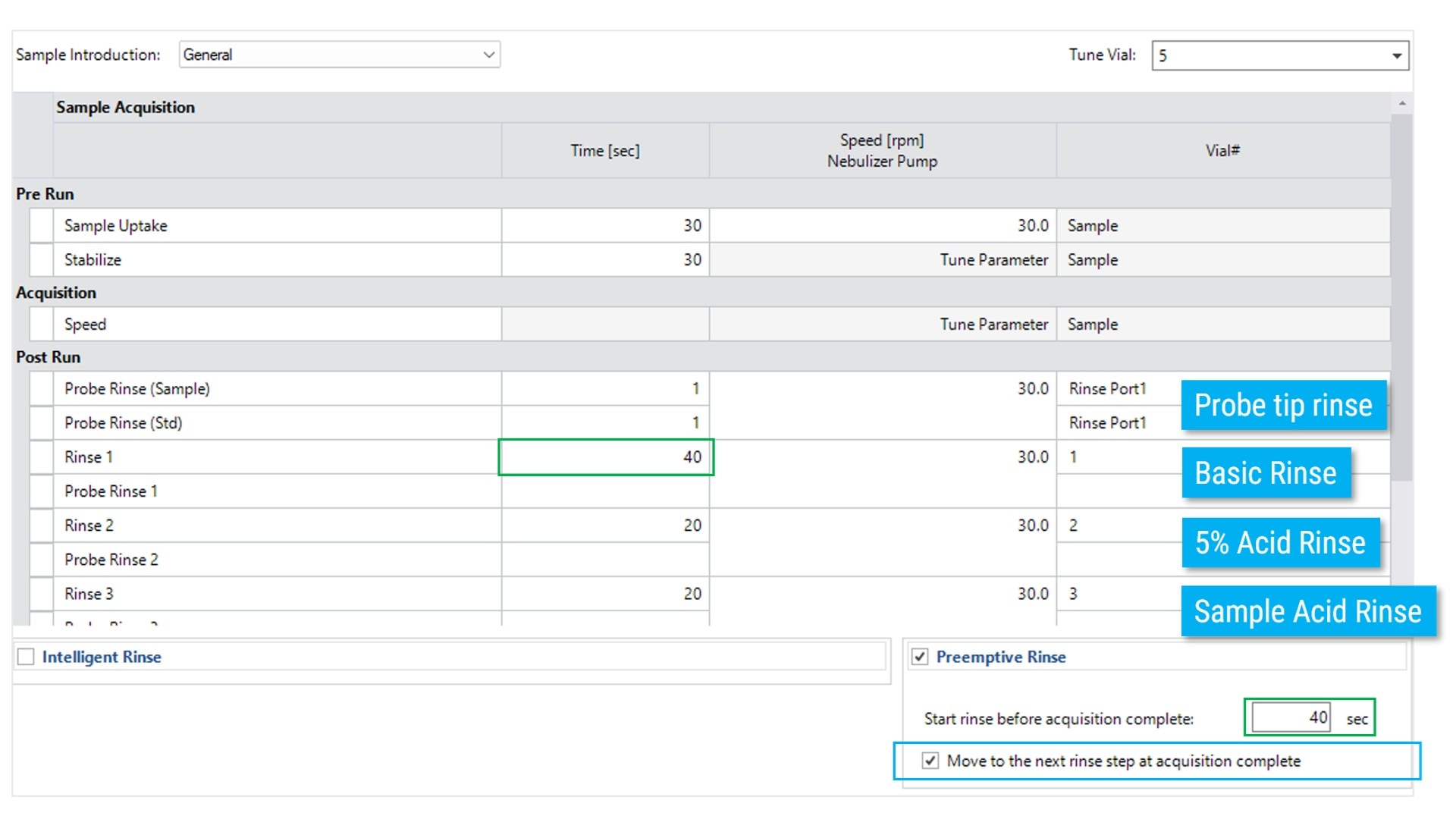The height and width of the screenshot is (819, 1456).
Task: Select the Rinse 3 vial number cell
Action: tap(1119, 594)
